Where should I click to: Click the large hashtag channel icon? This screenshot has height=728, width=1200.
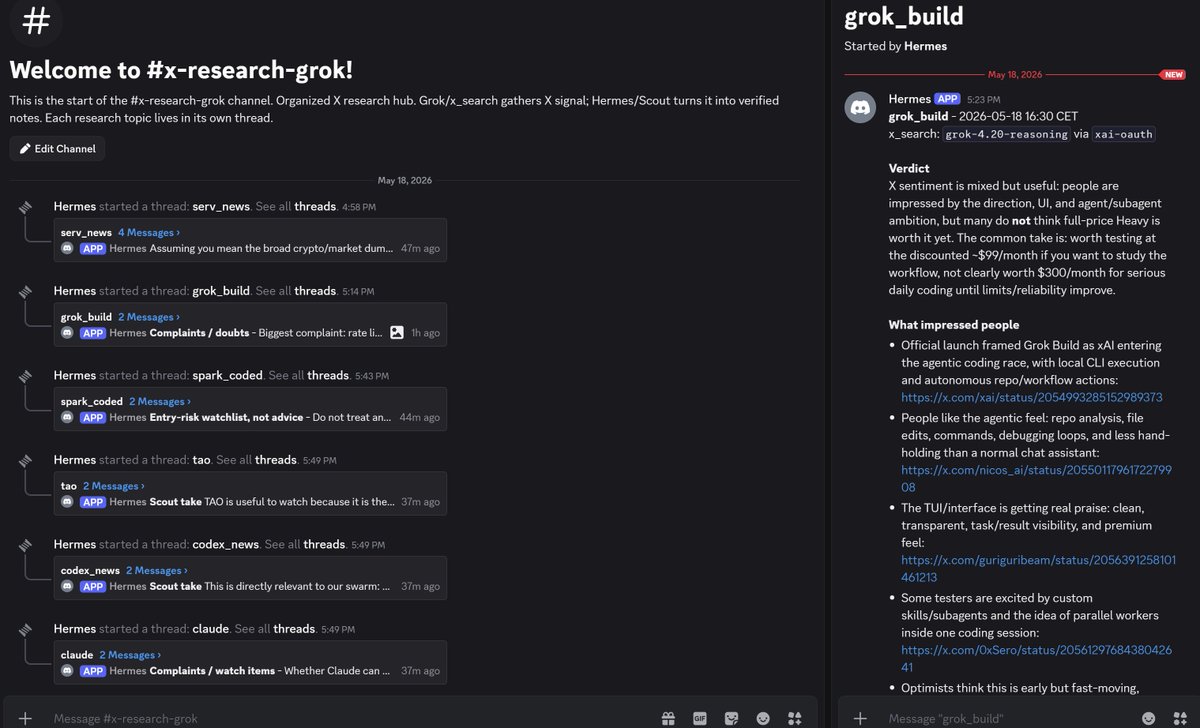(36, 22)
